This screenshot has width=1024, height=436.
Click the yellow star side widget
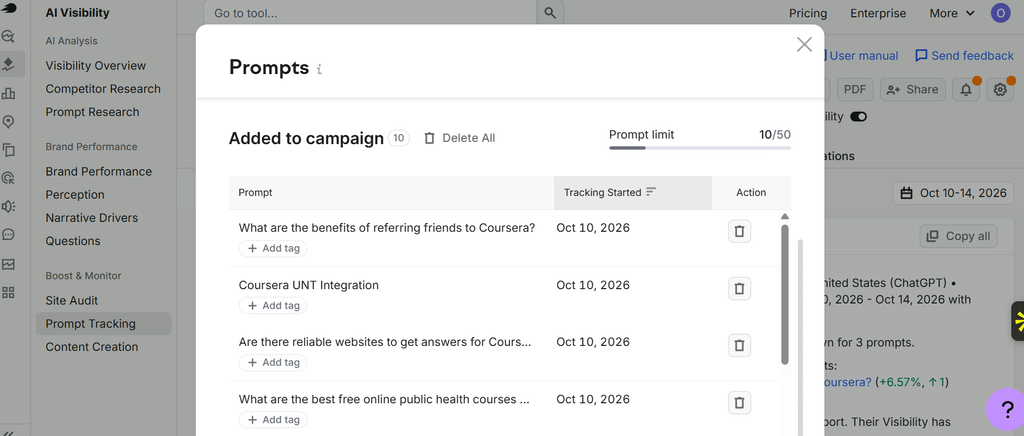click(x=1018, y=321)
